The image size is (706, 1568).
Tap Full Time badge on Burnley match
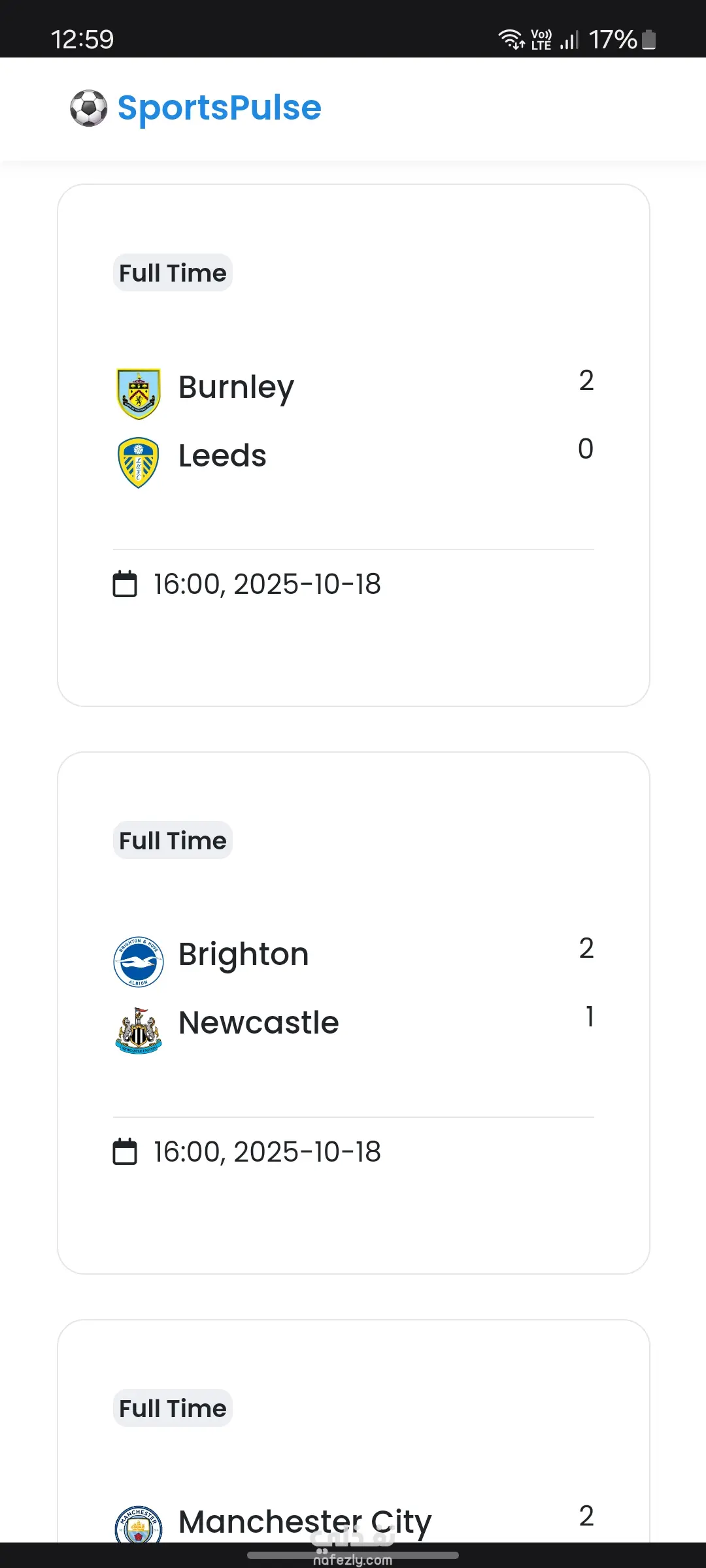(x=173, y=273)
